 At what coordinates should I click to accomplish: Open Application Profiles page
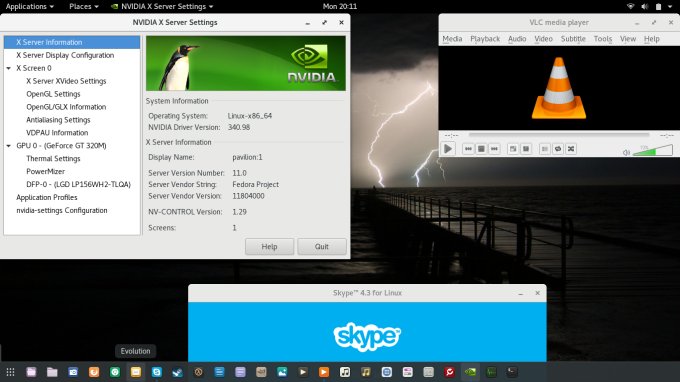47,197
